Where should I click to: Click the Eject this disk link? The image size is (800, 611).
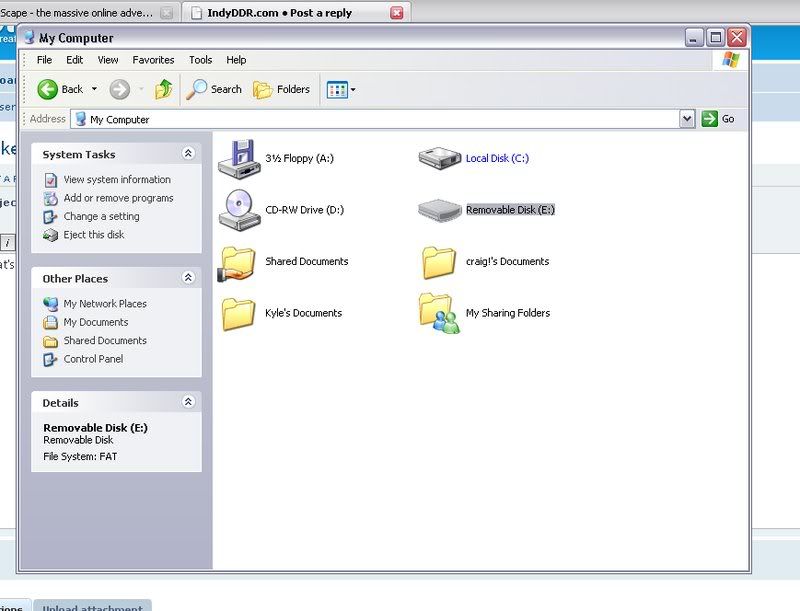coord(94,235)
